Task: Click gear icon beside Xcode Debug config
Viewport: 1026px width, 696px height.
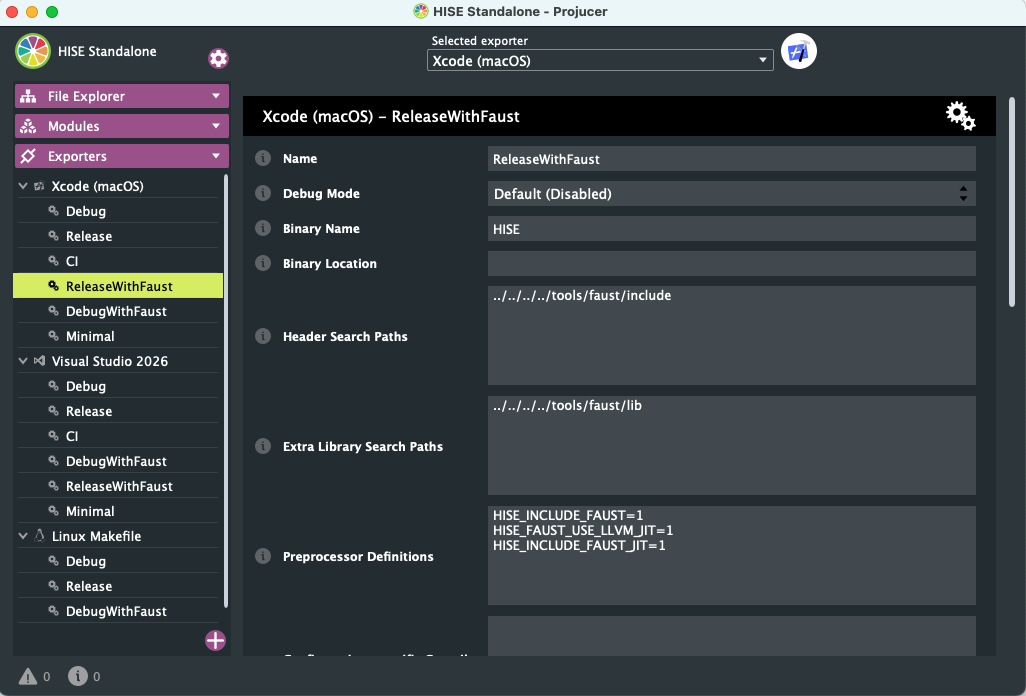Action: click(54, 211)
